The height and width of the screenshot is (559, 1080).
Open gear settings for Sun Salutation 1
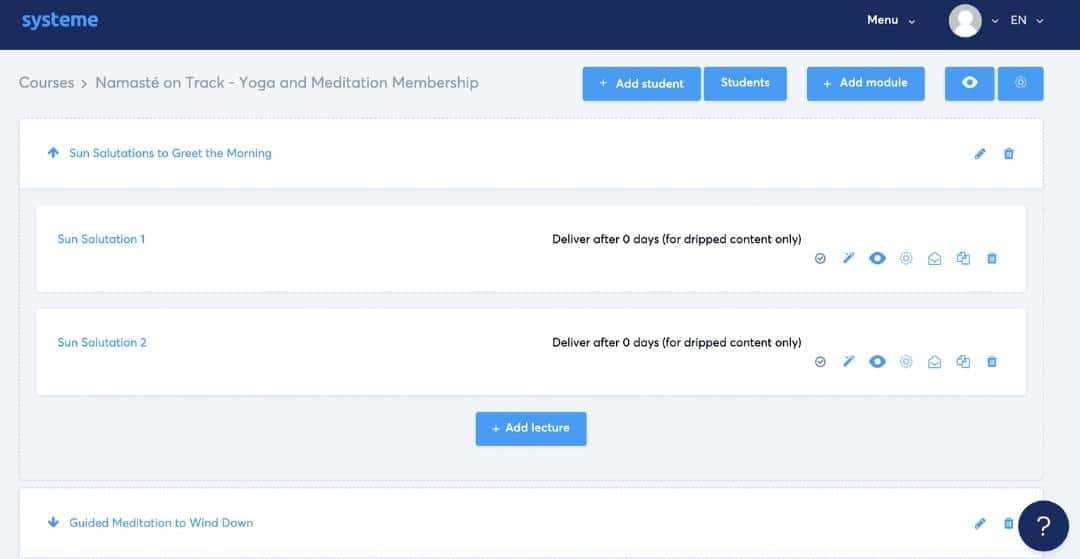[x=906, y=258]
